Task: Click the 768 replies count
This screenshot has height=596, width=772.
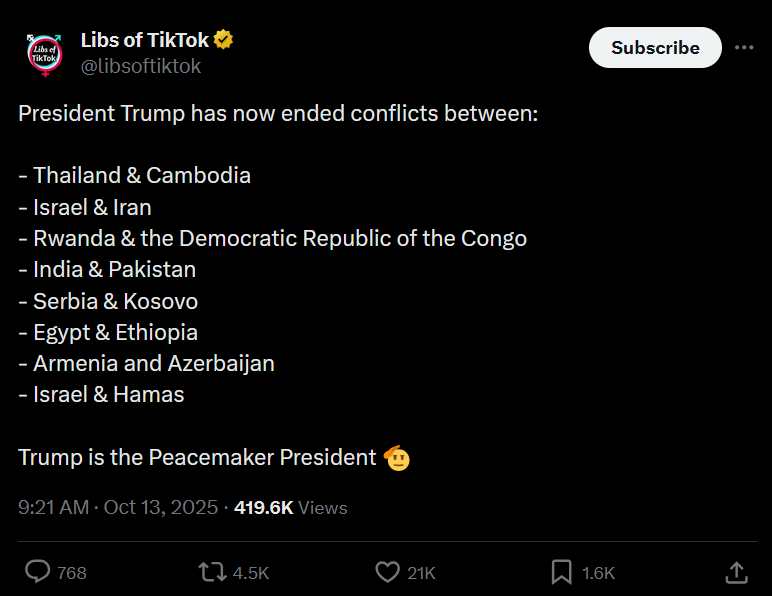Action: click(x=72, y=573)
